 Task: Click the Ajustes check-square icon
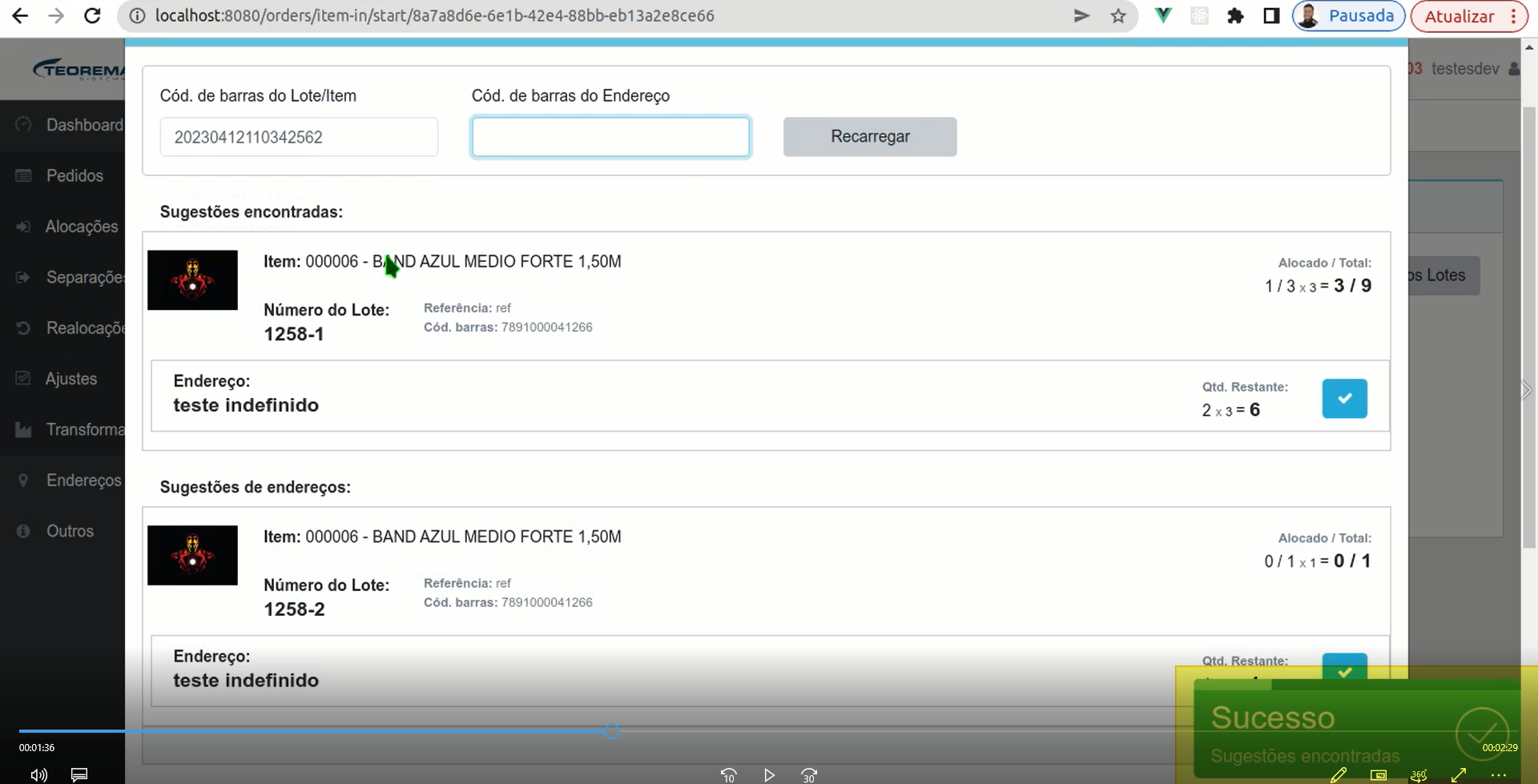point(23,378)
